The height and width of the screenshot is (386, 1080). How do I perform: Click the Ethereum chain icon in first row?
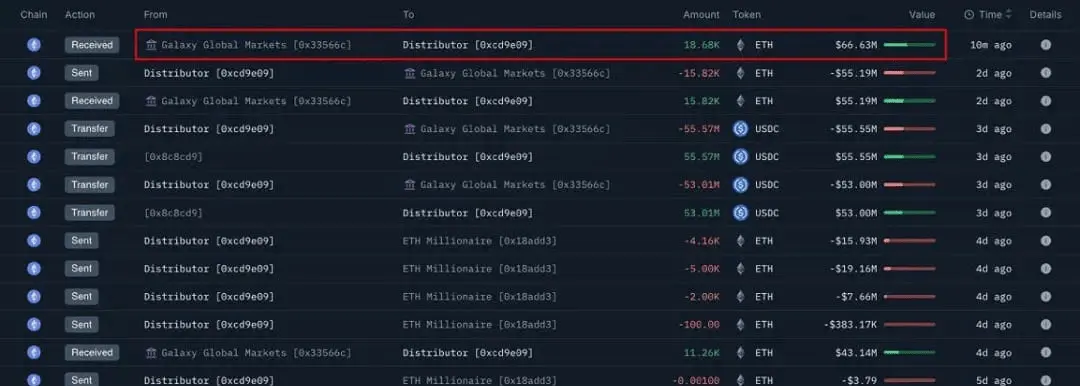click(34, 45)
